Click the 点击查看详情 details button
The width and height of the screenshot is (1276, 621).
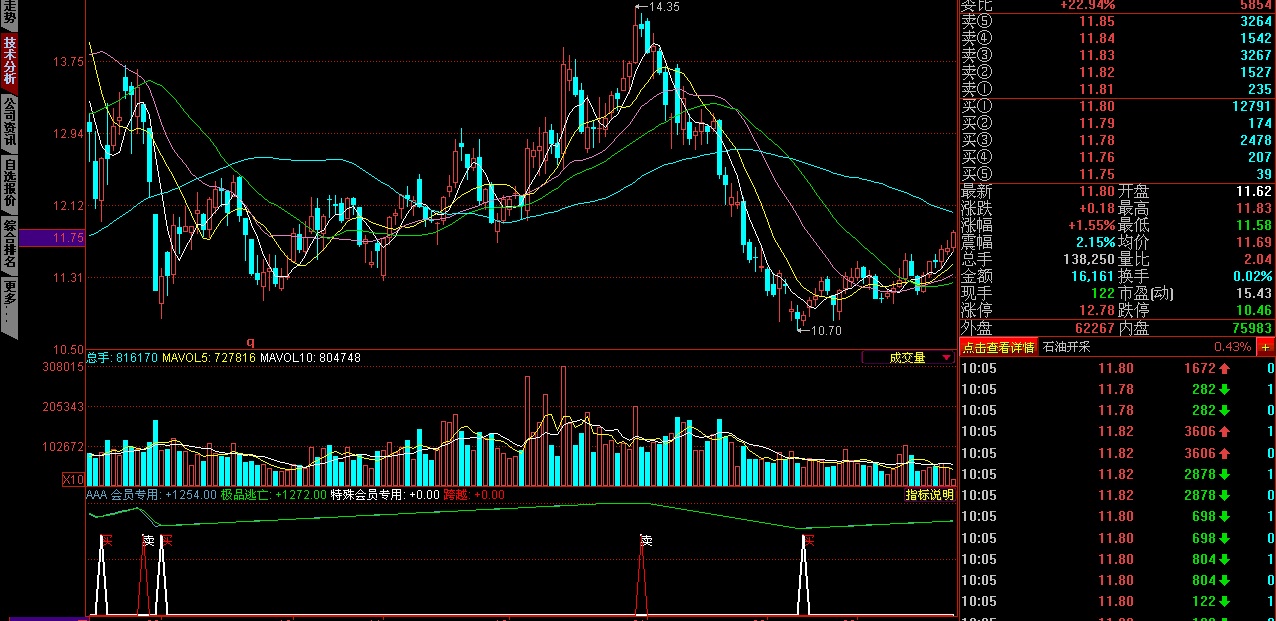pos(997,347)
